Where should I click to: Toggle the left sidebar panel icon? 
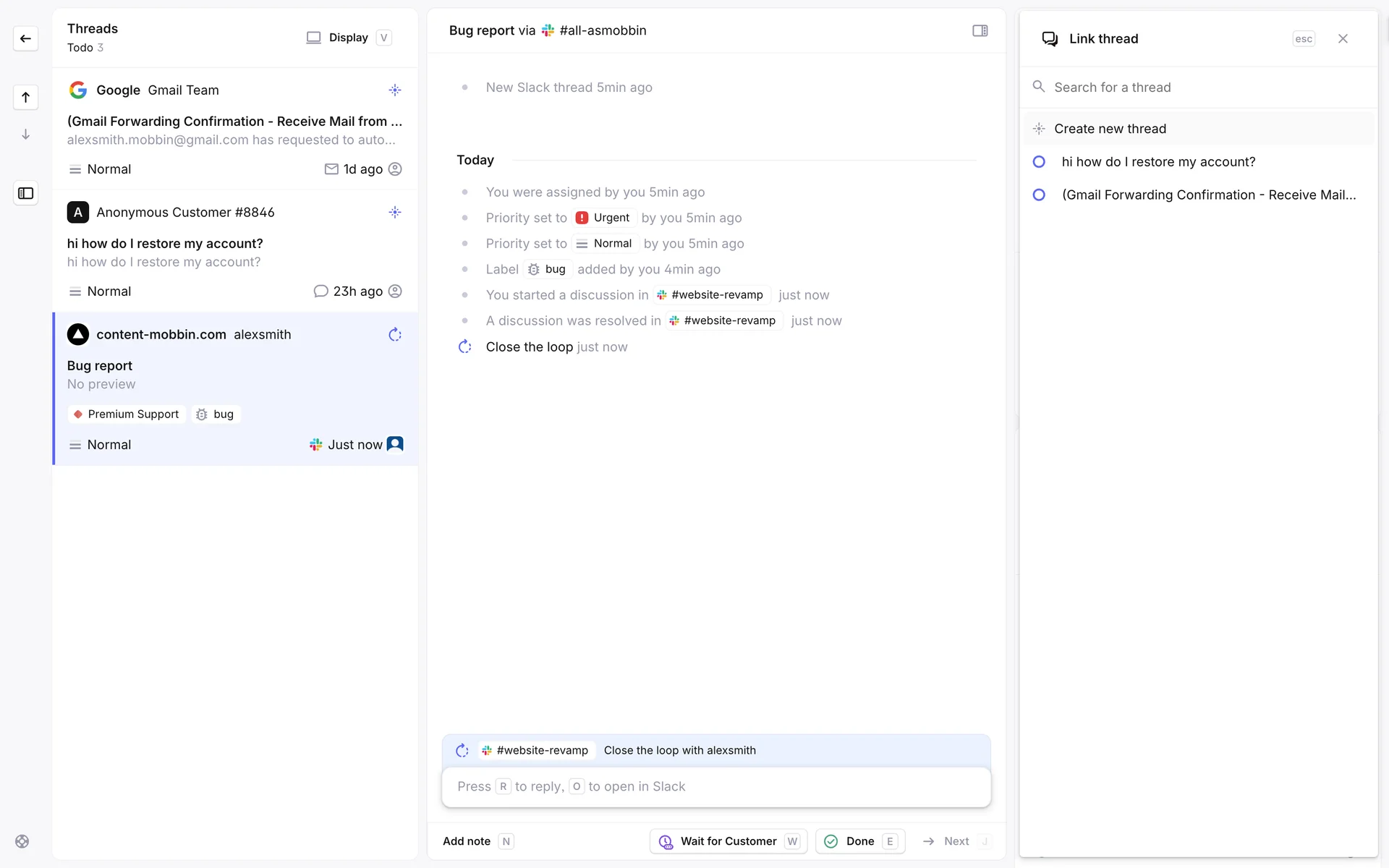coord(25,193)
